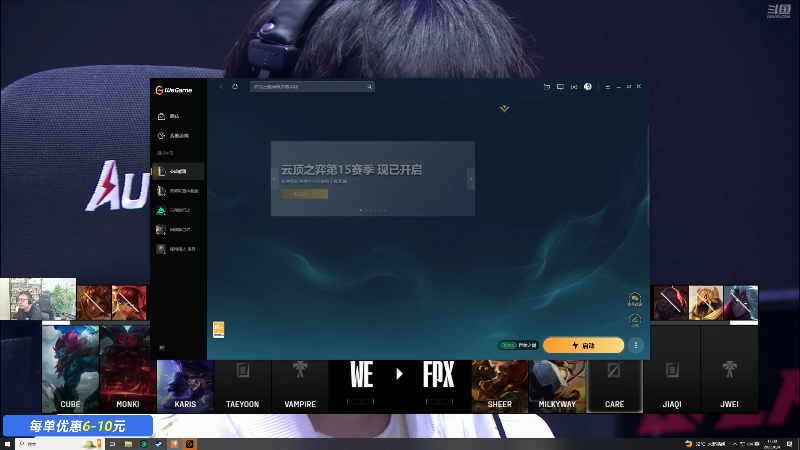Launch the game with the orange 启动 button
800x450 pixels.
point(583,345)
